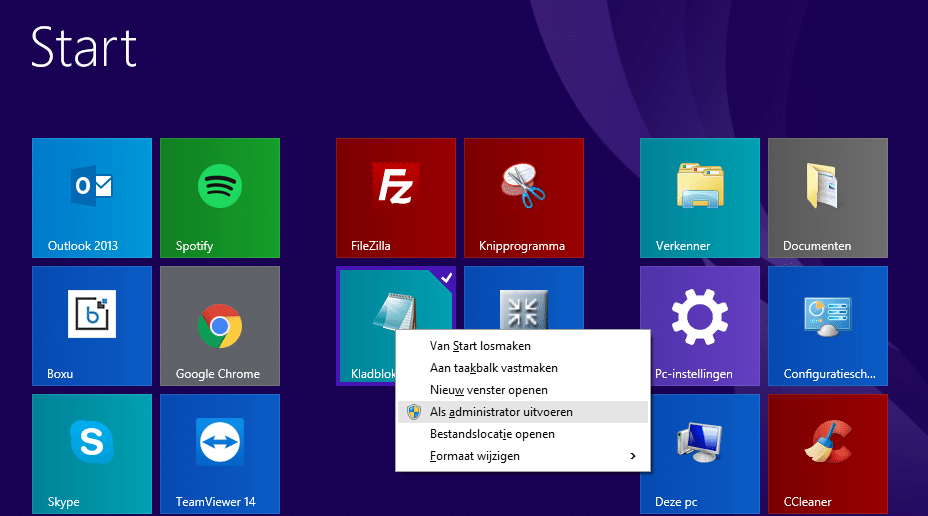Launch the Skype tile
928x516 pixels.
(92, 454)
